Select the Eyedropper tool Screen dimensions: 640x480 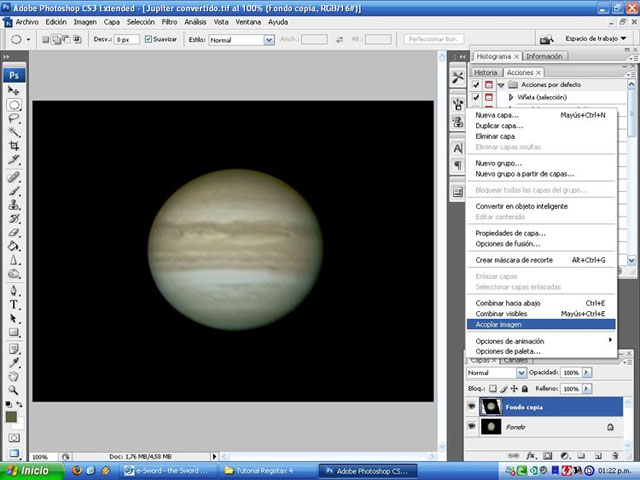(14, 363)
